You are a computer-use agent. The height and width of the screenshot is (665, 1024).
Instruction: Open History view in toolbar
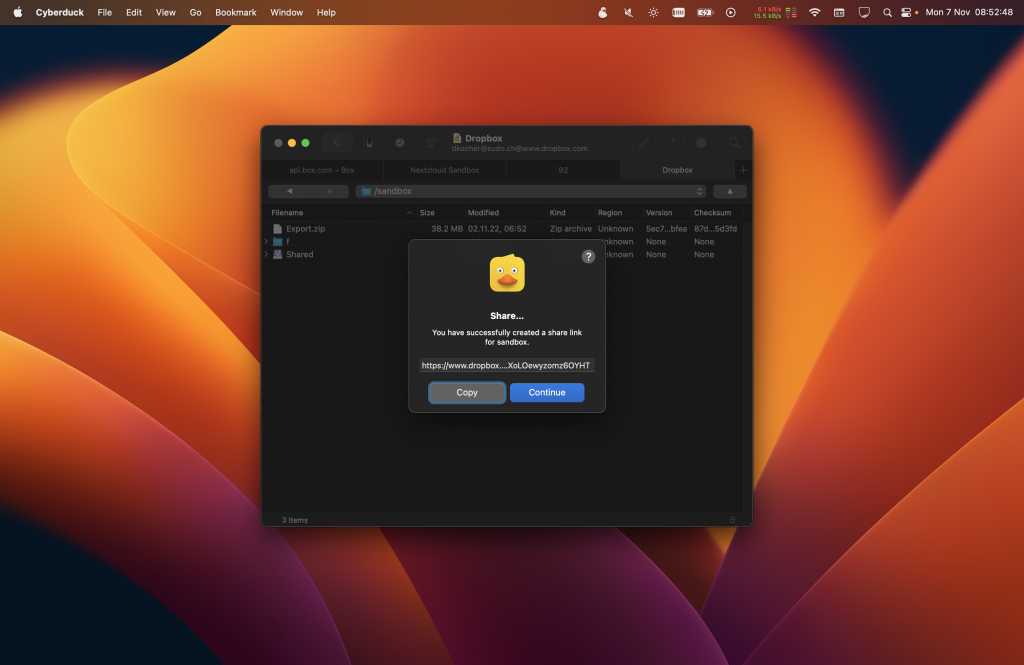click(x=400, y=142)
